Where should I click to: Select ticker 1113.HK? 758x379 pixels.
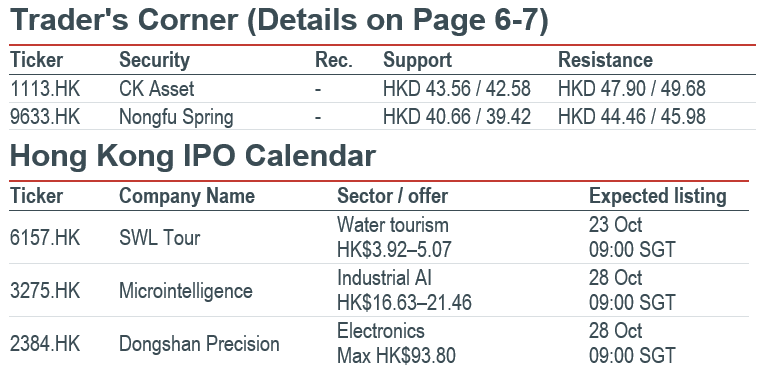tap(45, 89)
